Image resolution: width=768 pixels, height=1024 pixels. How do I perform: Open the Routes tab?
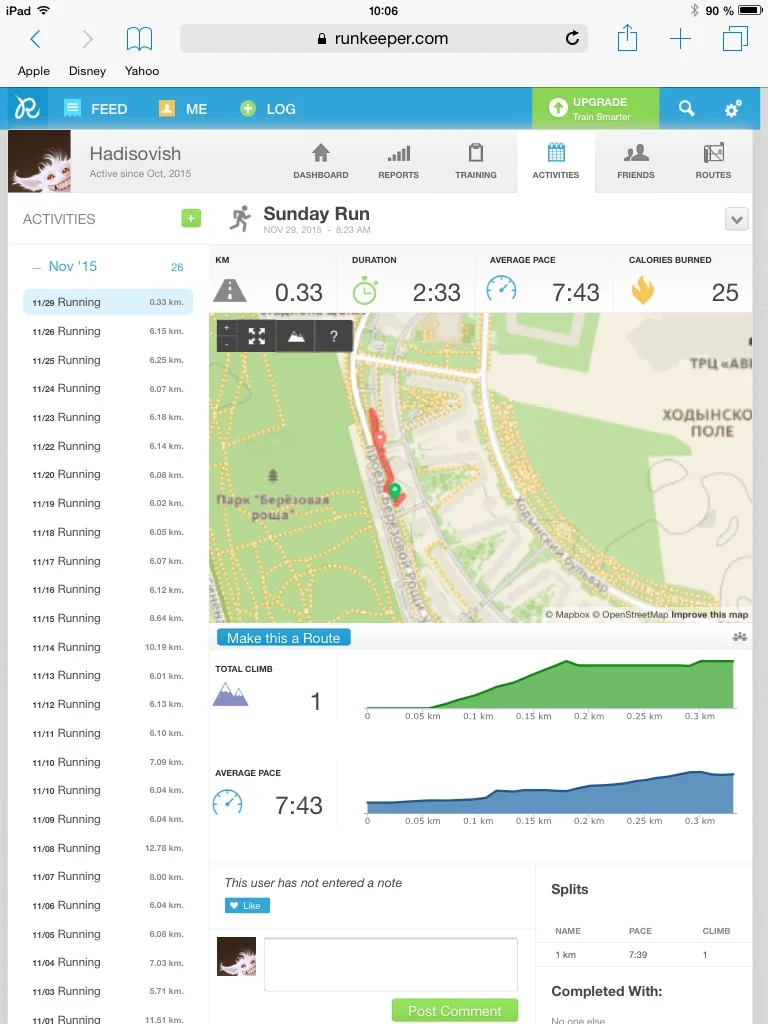(x=713, y=161)
